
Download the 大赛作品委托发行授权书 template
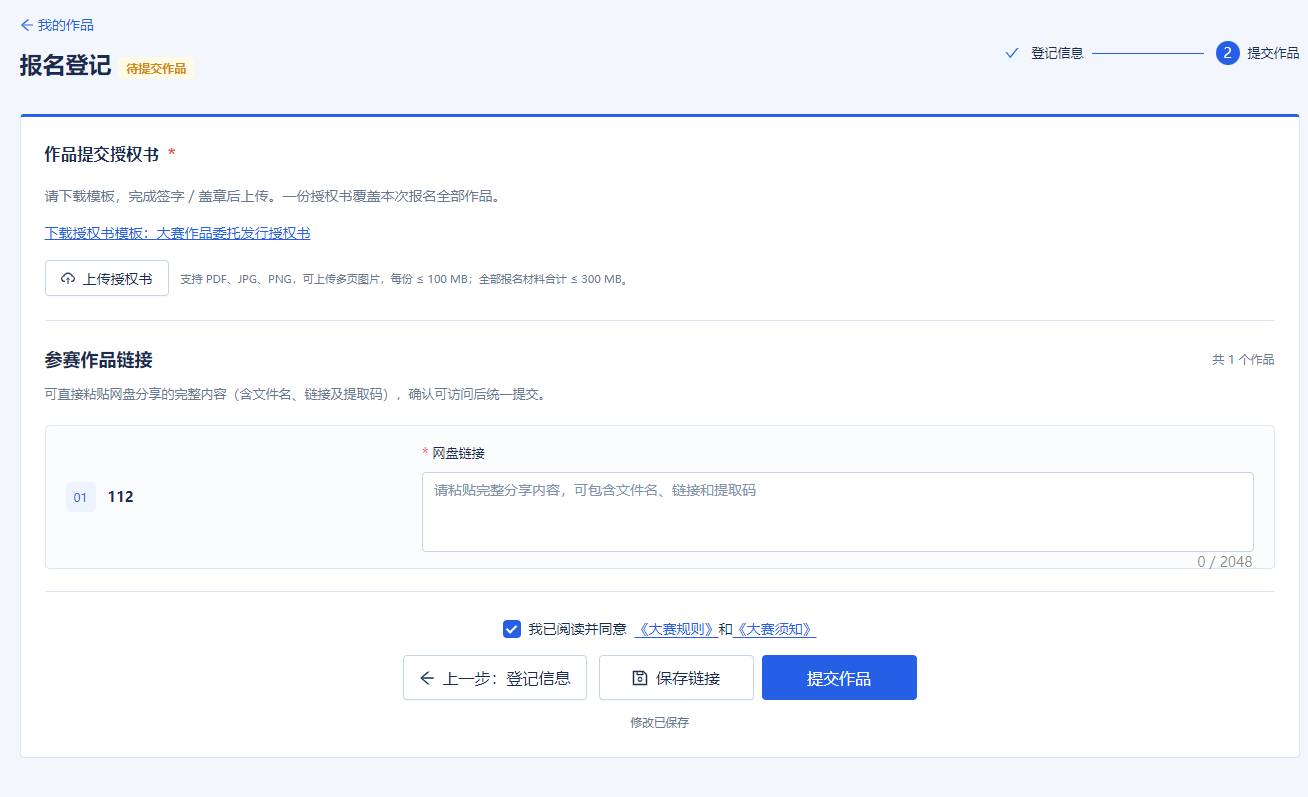pyautogui.click(x=178, y=233)
